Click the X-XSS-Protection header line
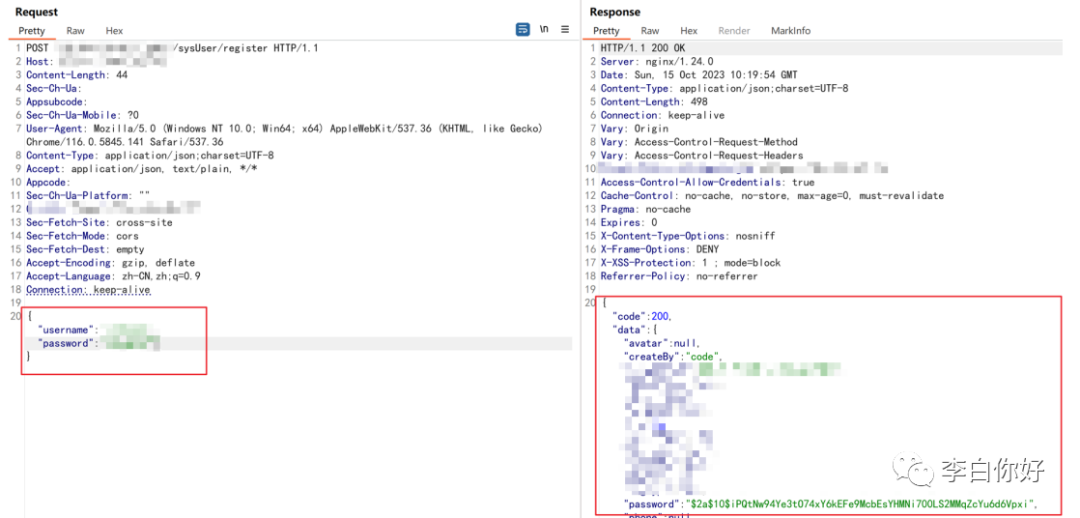The width and height of the screenshot is (1080, 518). (690, 263)
